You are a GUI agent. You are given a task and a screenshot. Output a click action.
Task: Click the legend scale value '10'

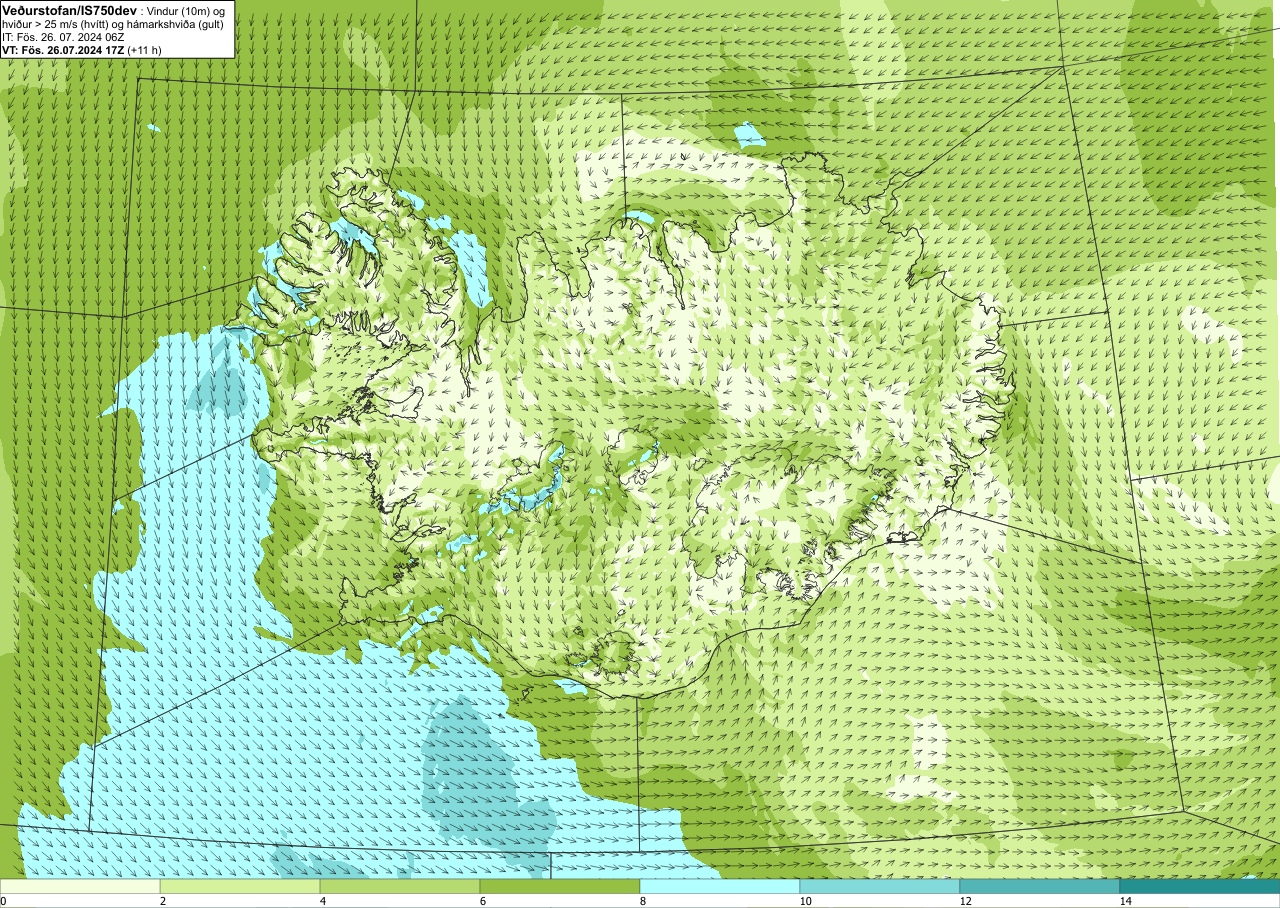[806, 901]
